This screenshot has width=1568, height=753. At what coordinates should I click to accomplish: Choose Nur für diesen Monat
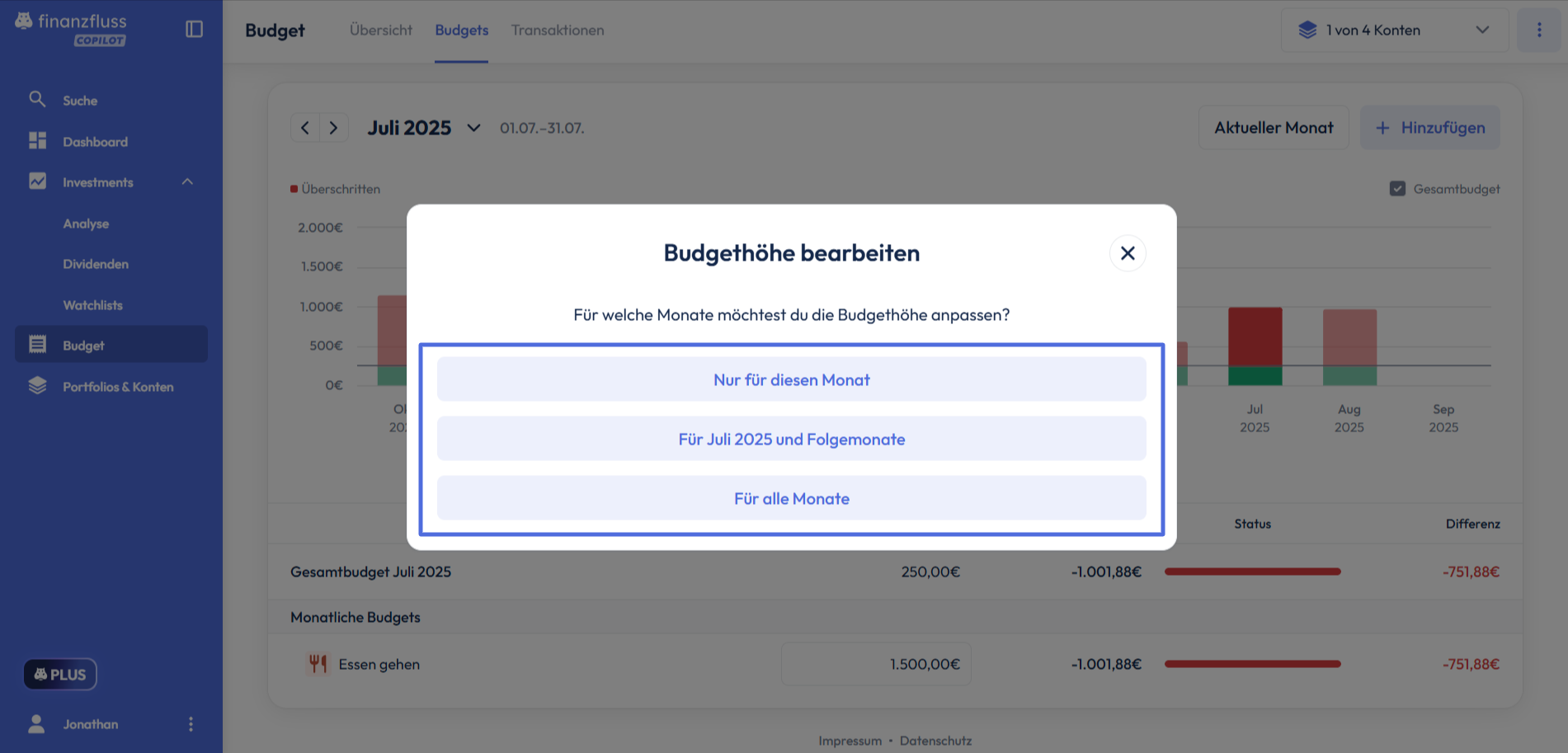point(791,379)
